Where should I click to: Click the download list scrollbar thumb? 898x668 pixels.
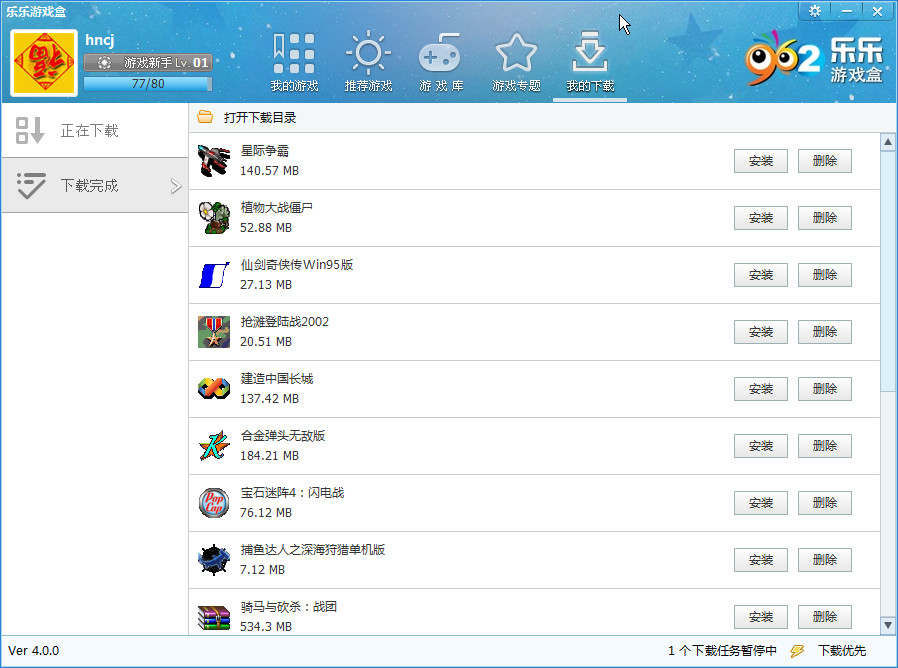click(888, 272)
